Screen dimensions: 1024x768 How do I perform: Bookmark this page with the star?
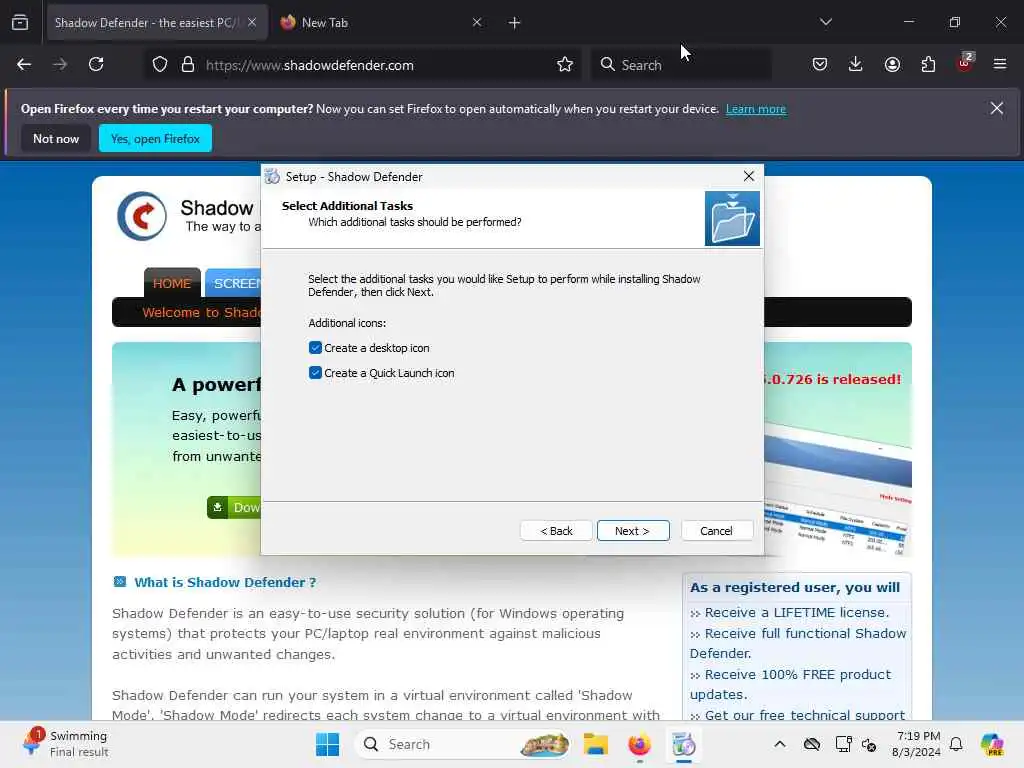(565, 65)
